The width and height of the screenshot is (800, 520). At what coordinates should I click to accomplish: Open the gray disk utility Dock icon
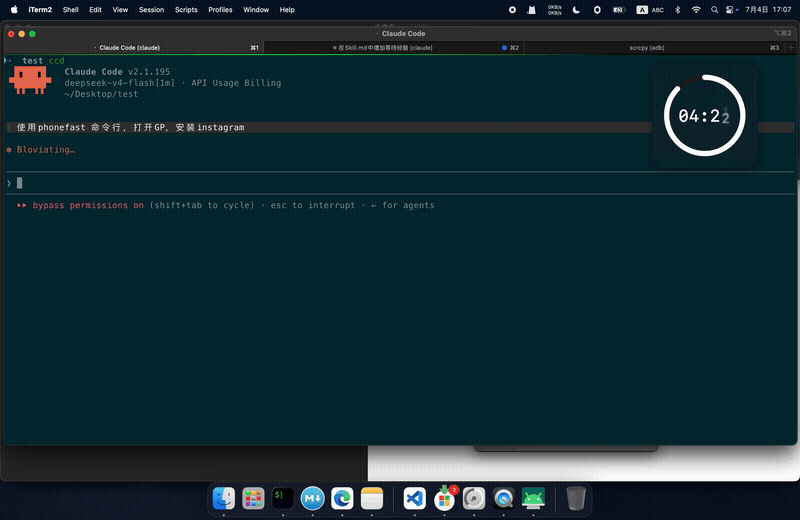[x=474, y=499]
